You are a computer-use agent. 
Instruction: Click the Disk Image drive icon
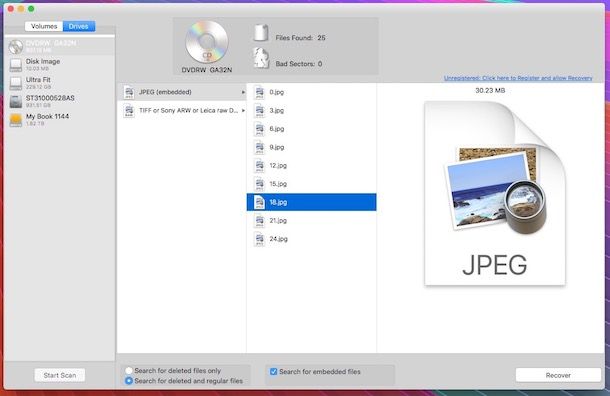click(16, 65)
